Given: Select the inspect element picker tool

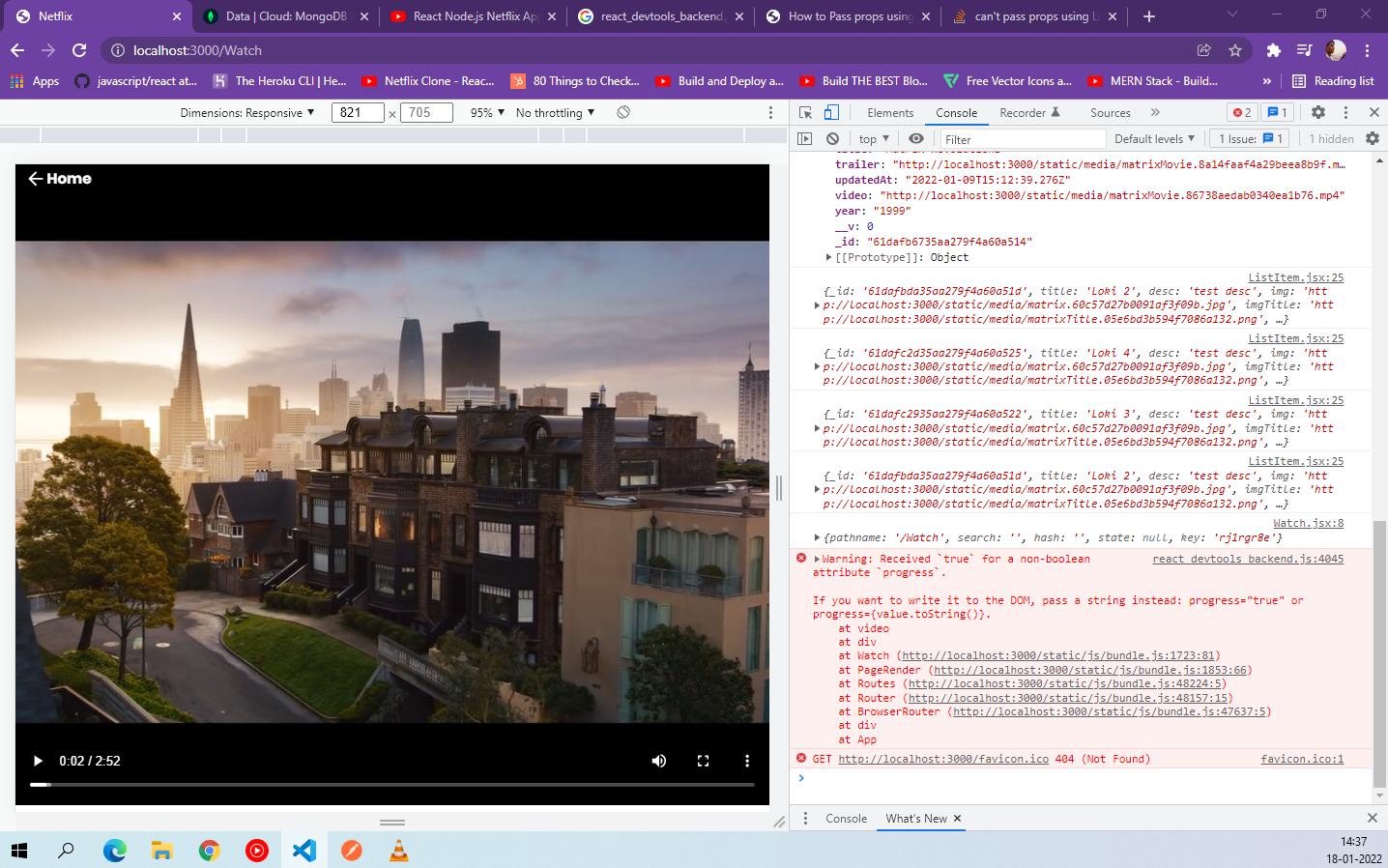Looking at the screenshot, I should point(806,111).
